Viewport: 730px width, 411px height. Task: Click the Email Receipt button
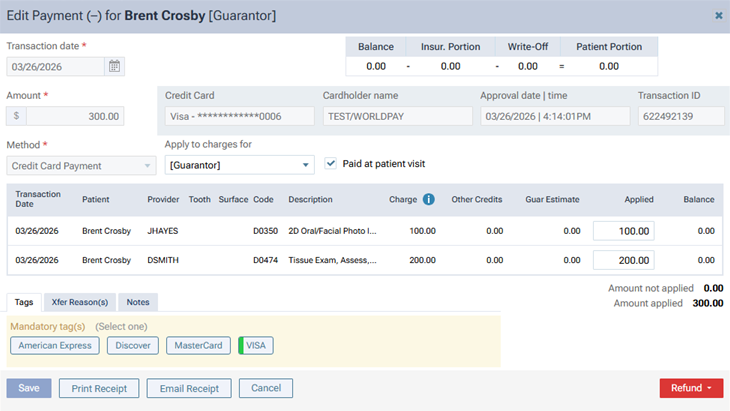(x=189, y=388)
